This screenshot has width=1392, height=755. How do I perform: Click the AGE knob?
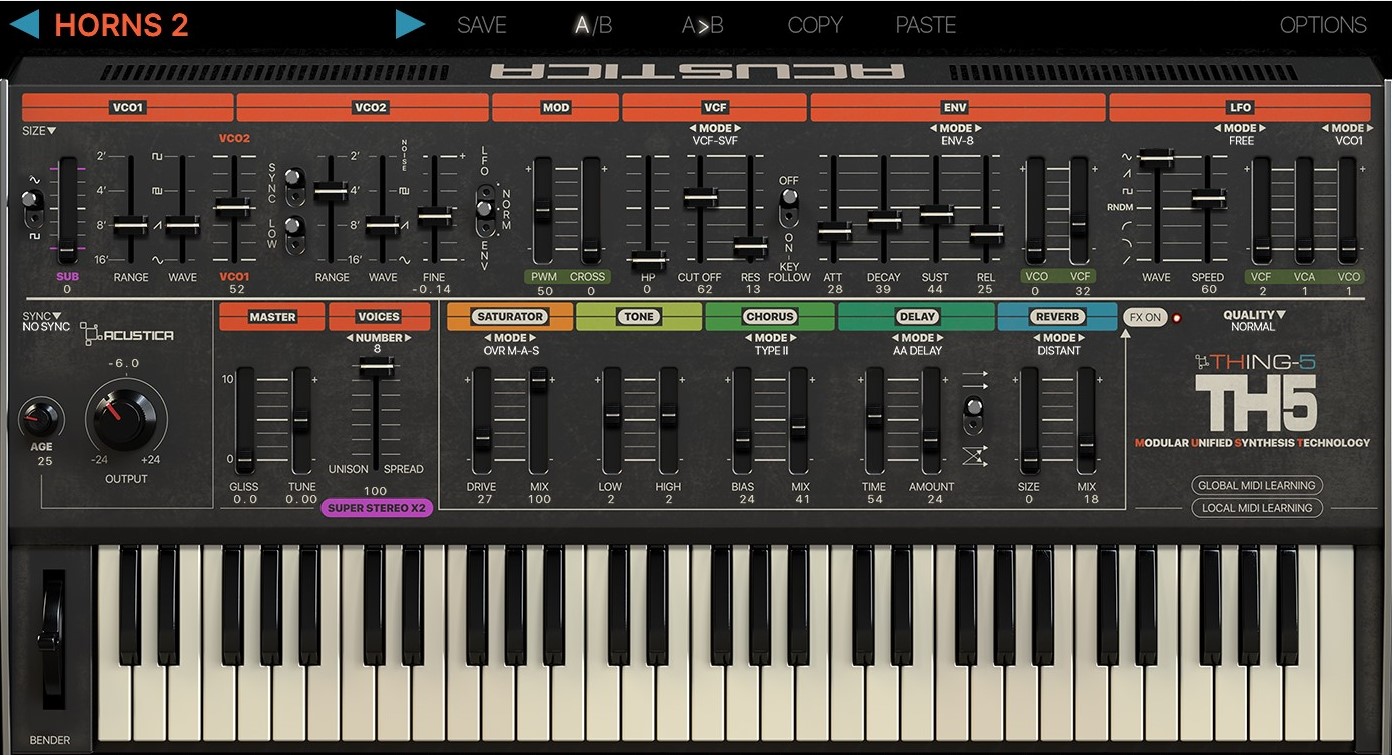41,417
